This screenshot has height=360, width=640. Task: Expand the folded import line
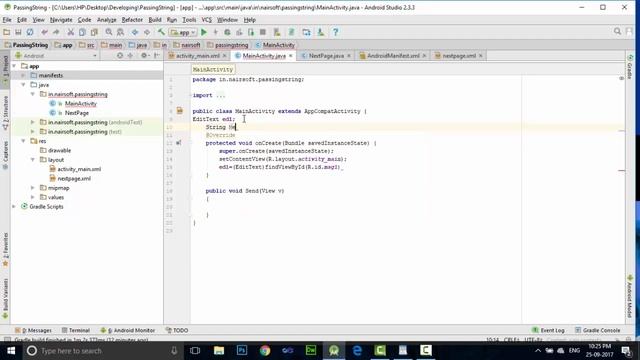(x=221, y=96)
